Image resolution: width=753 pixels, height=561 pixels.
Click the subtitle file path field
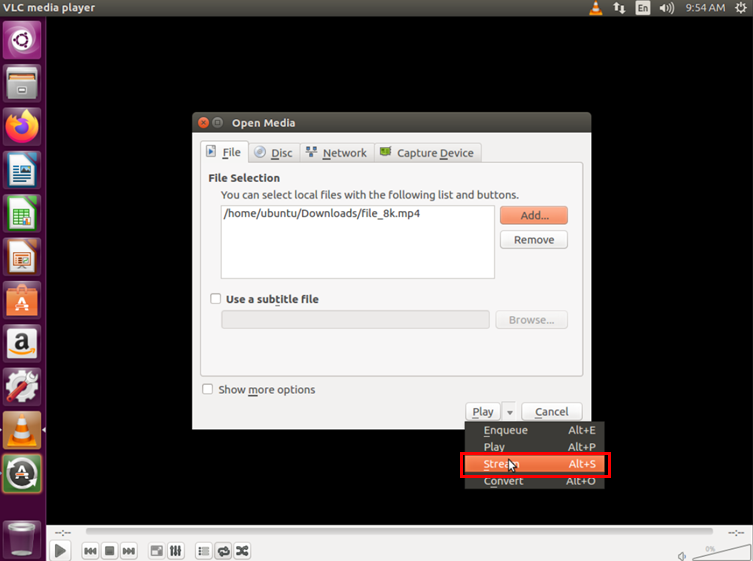click(355, 320)
